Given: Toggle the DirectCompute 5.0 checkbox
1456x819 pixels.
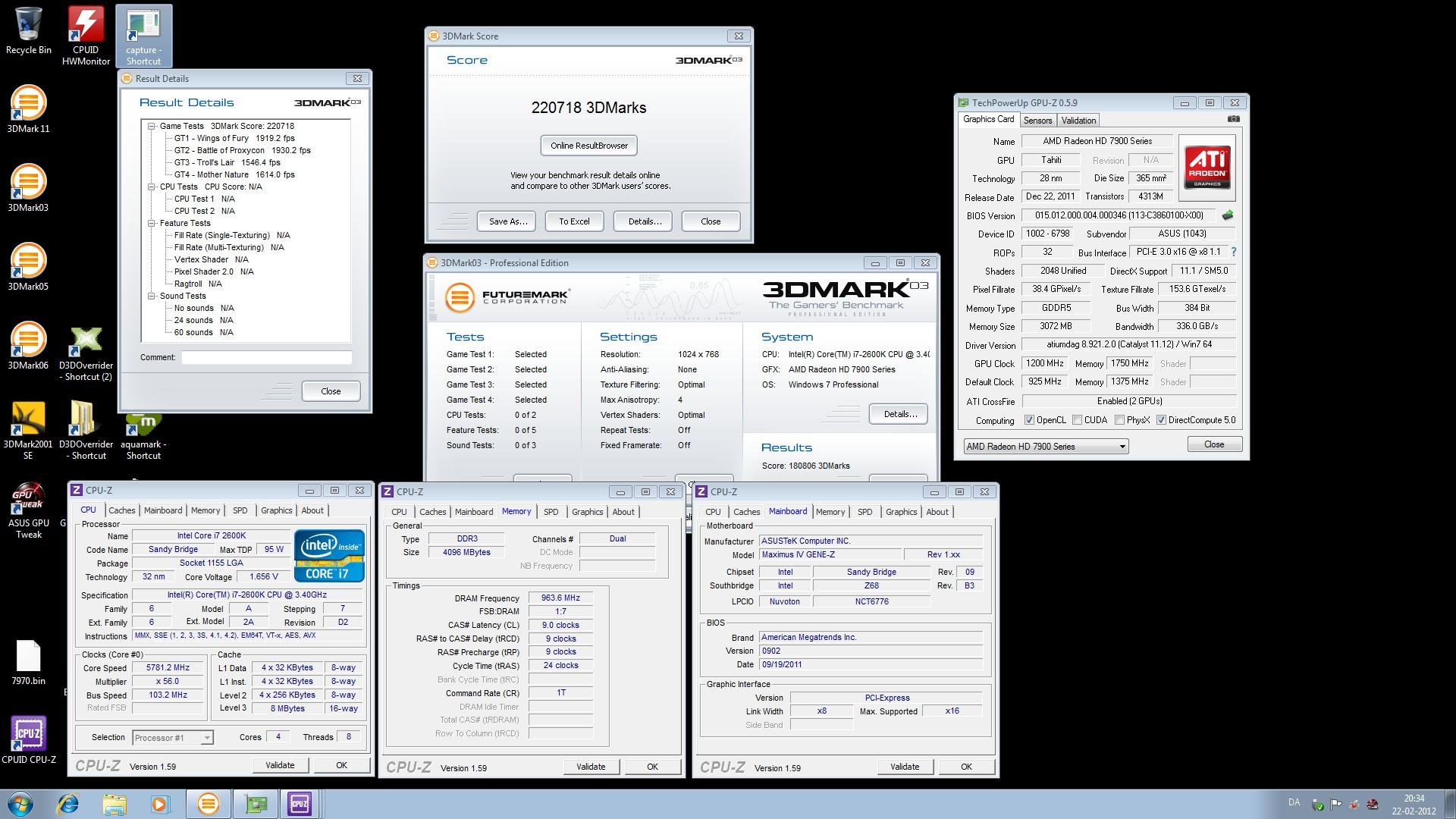Looking at the screenshot, I should pos(1161,420).
